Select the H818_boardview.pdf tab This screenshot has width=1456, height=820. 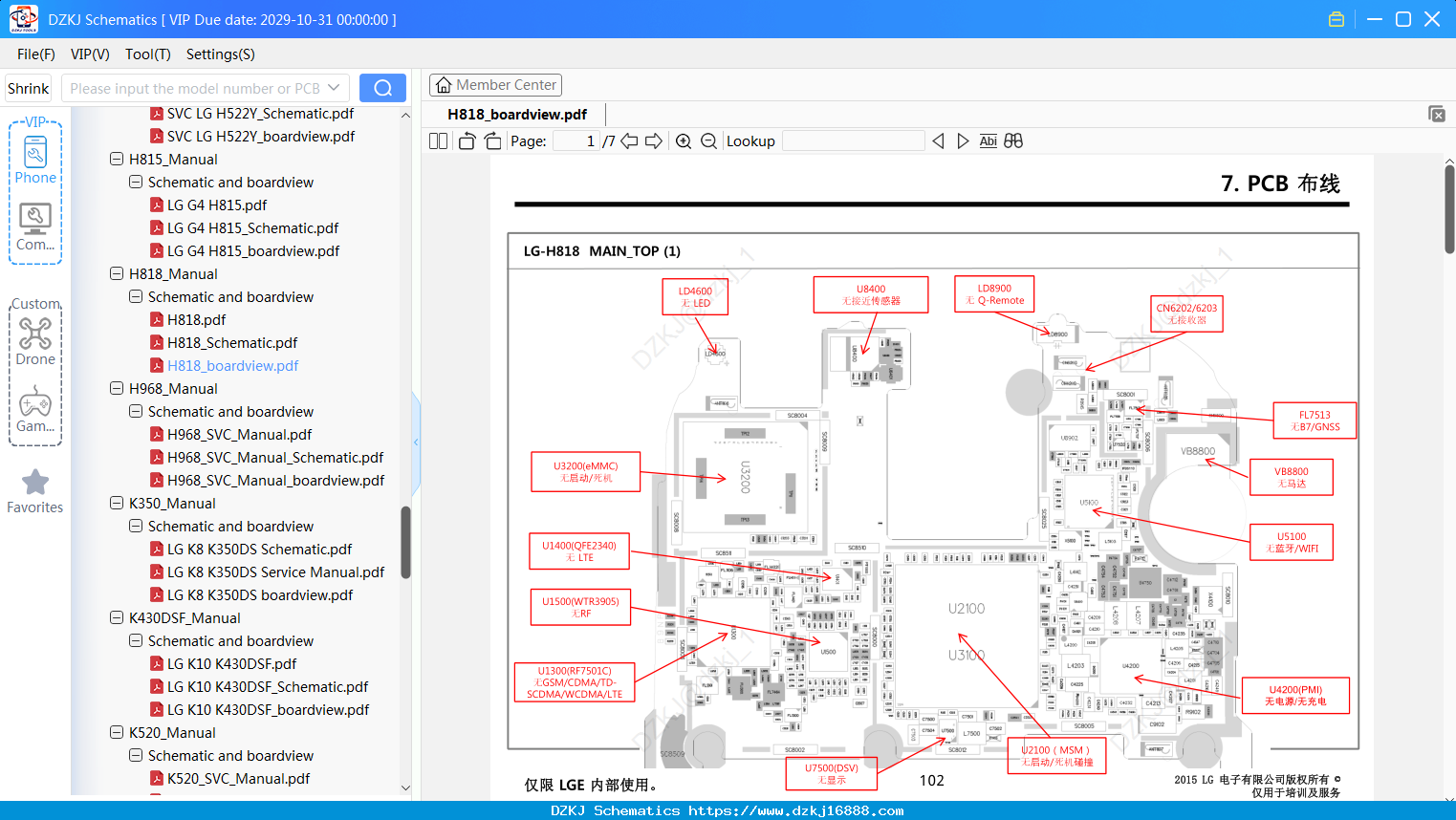tap(517, 114)
